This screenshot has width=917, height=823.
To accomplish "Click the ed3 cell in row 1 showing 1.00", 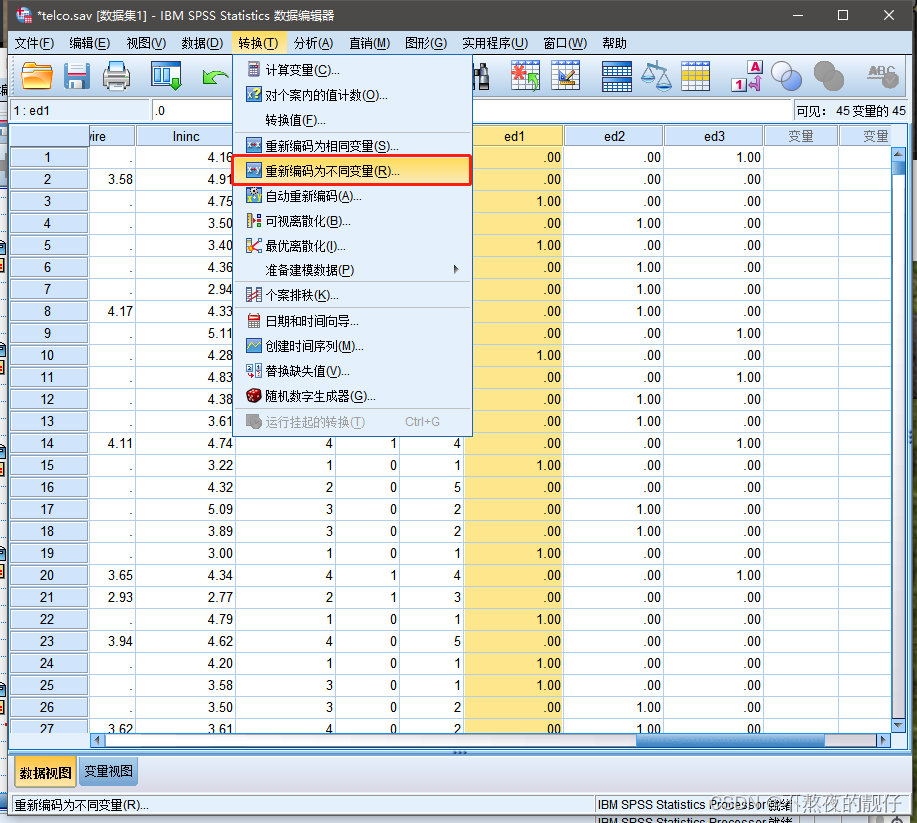I will (x=714, y=157).
